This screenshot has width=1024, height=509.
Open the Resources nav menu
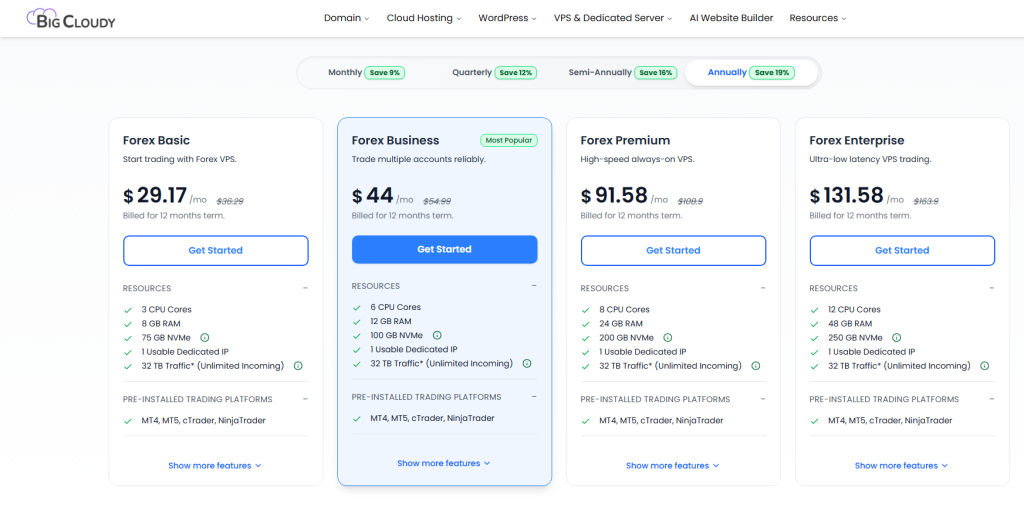[x=818, y=18]
